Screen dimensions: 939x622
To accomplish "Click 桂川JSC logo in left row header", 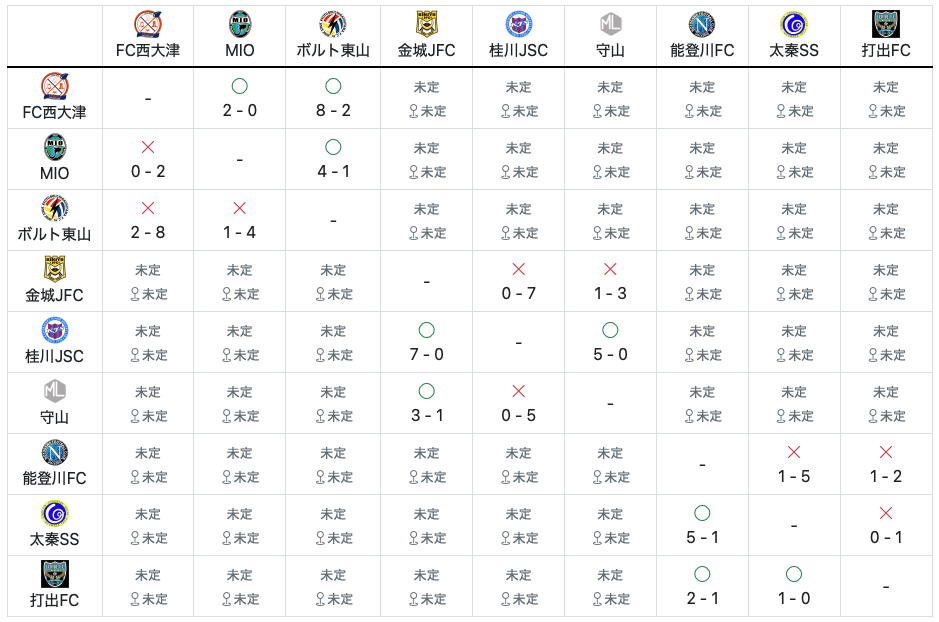I will tap(54, 330).
